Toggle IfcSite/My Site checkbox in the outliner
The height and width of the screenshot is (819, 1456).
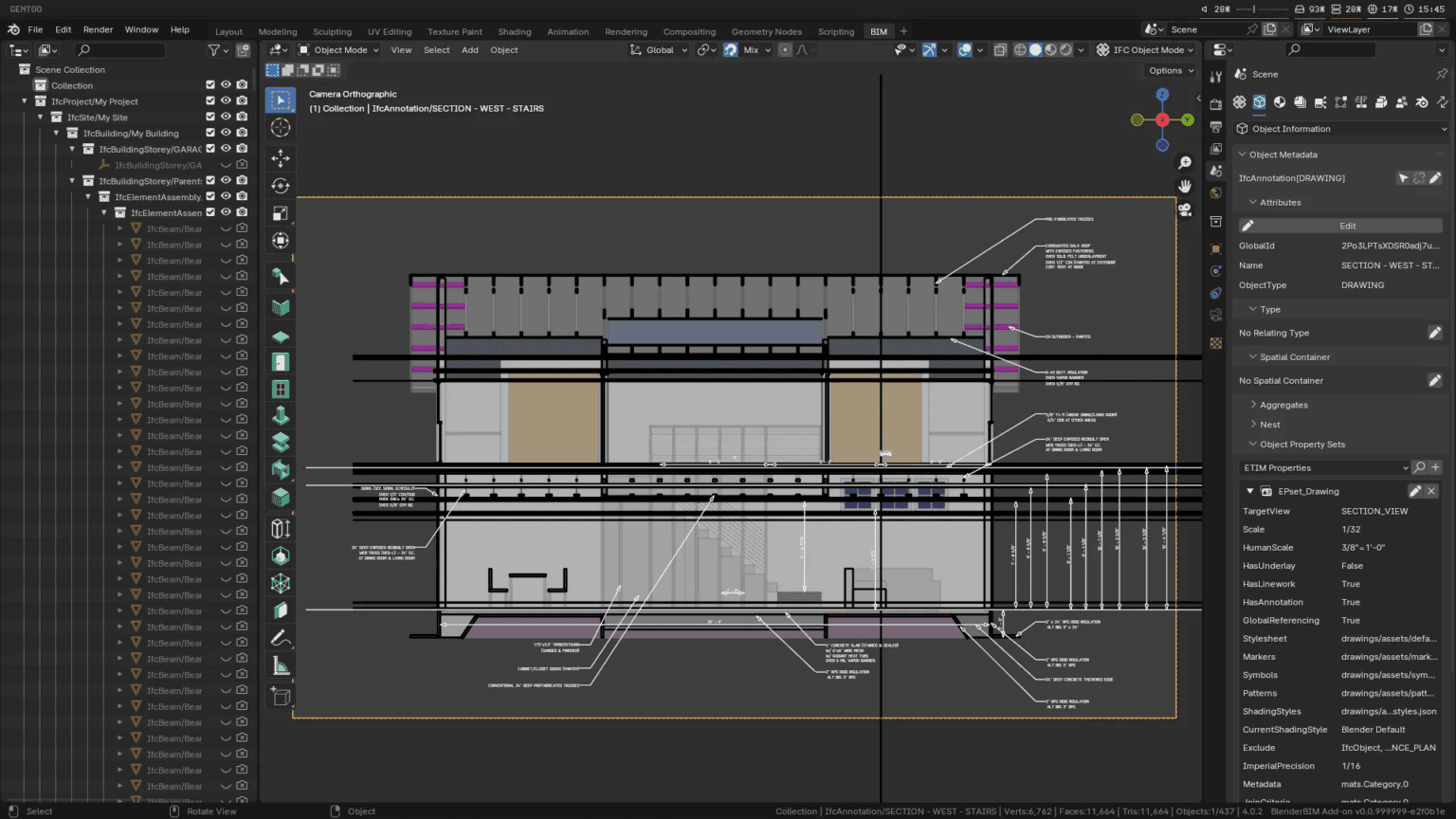tap(210, 116)
